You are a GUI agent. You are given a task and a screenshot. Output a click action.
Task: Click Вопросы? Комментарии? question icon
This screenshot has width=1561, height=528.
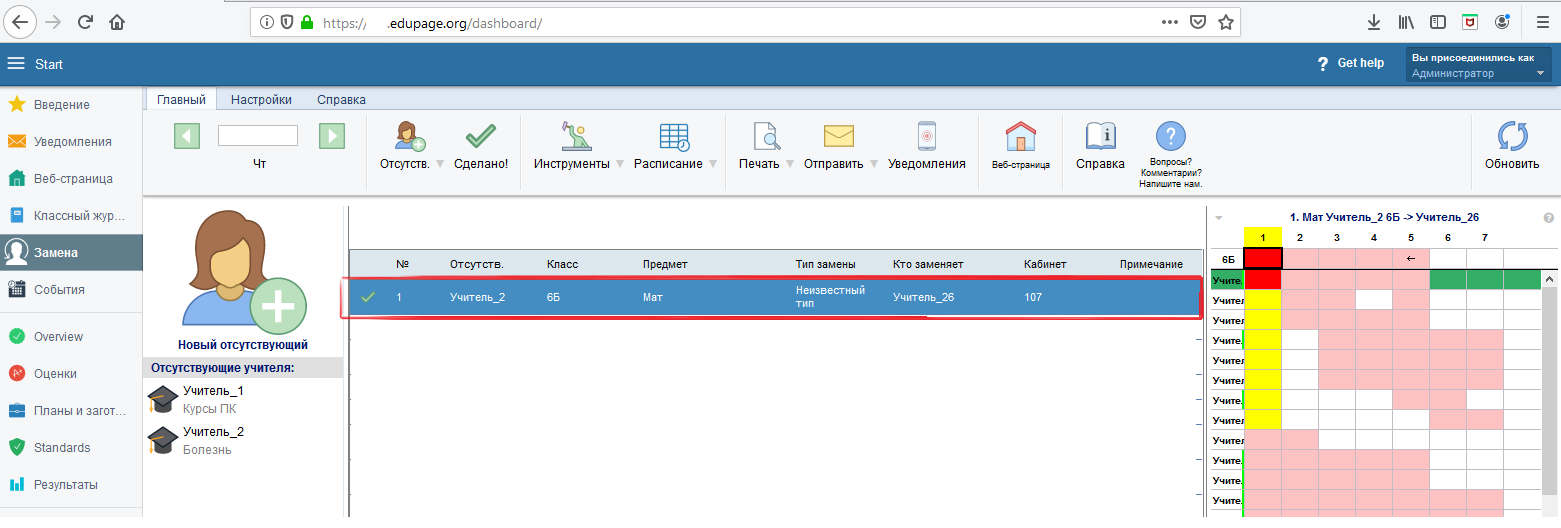tap(1170, 137)
